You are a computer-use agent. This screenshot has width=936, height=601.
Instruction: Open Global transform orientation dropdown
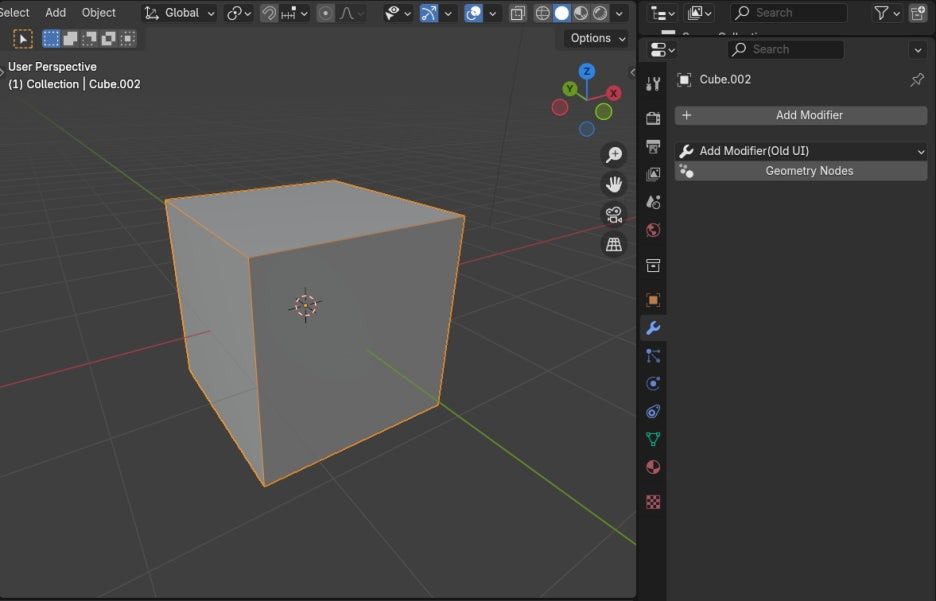pyautogui.click(x=179, y=13)
